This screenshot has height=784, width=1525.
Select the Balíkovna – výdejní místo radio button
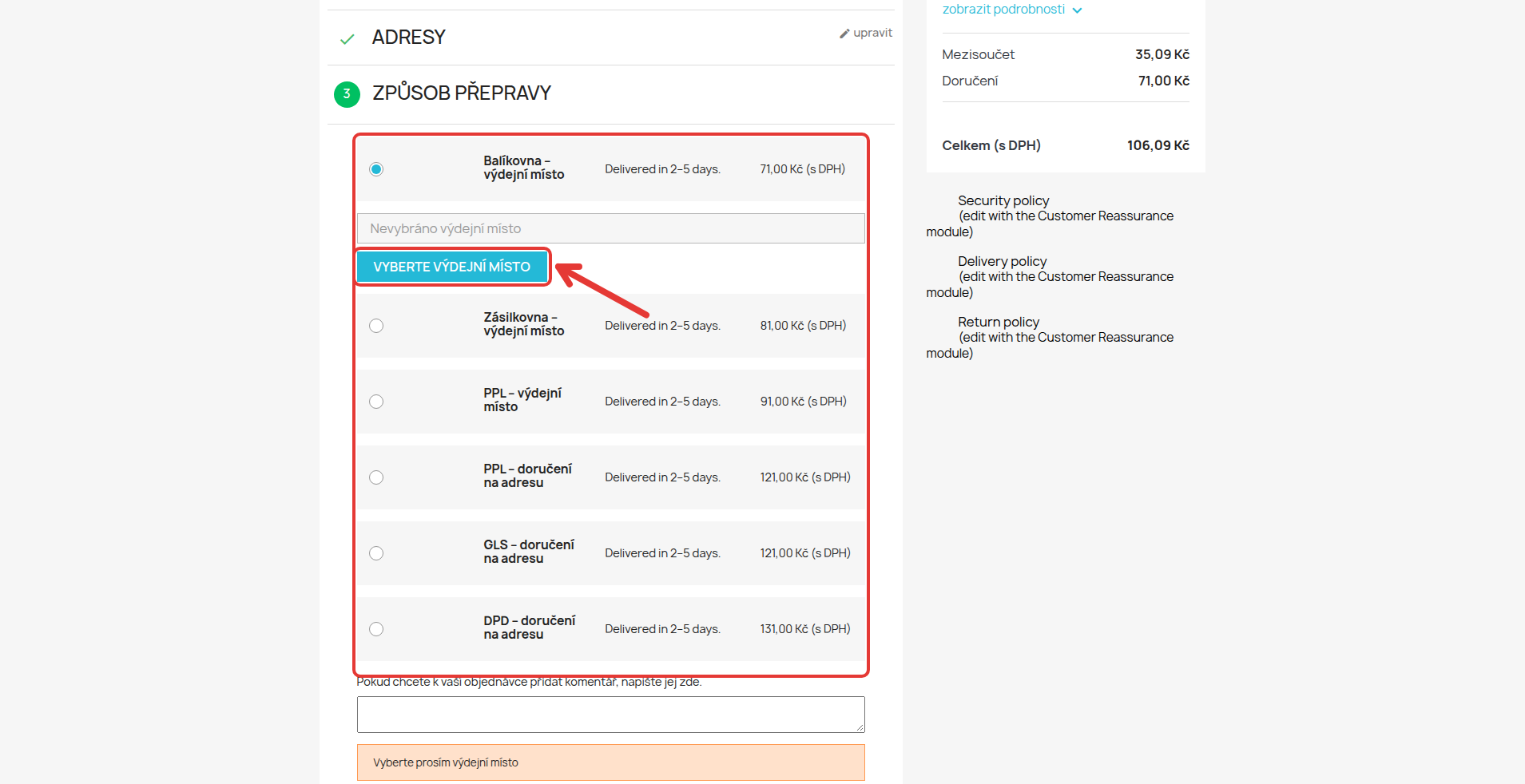pos(376,169)
